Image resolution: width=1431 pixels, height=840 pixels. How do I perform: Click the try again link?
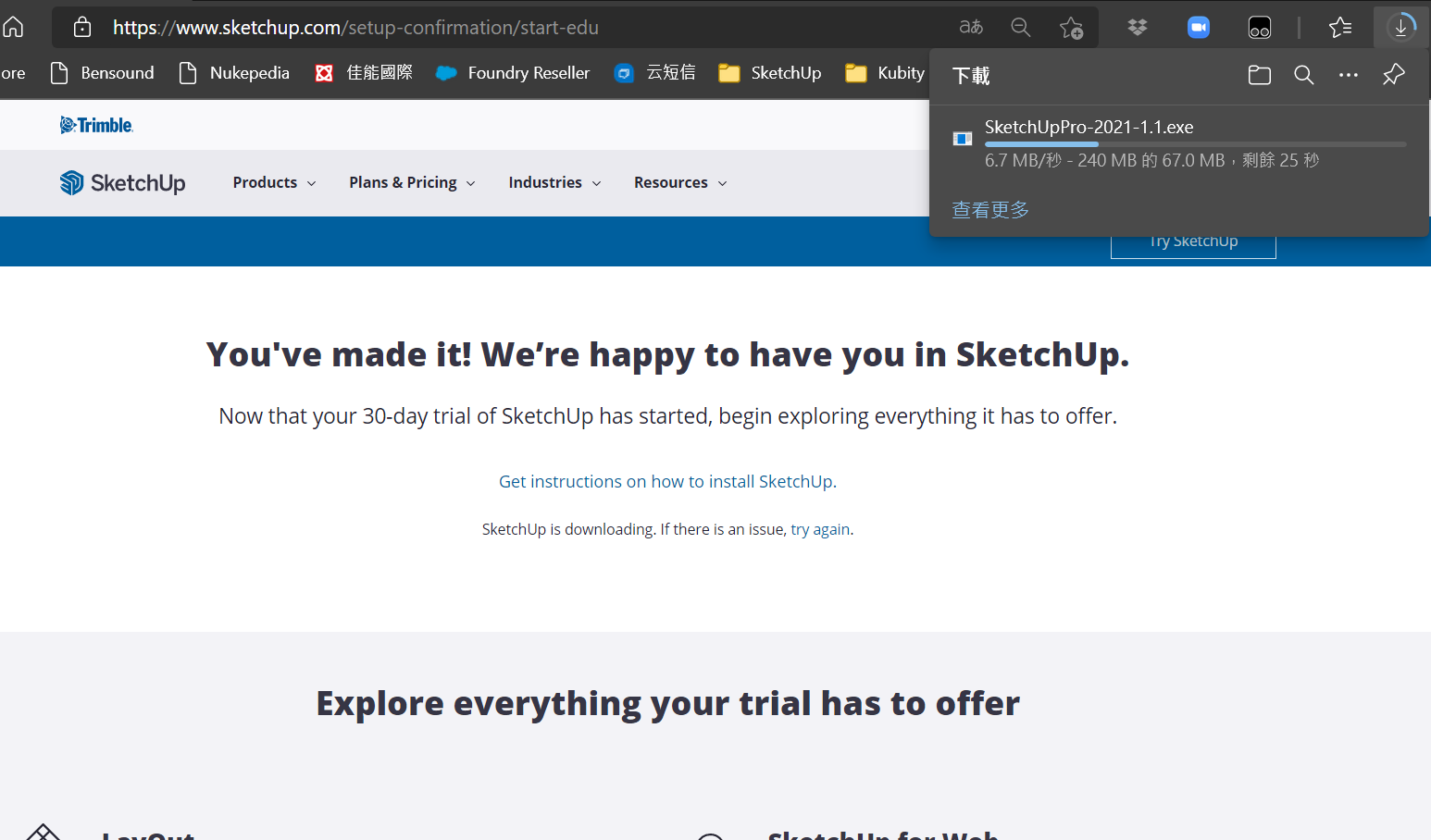point(820,529)
